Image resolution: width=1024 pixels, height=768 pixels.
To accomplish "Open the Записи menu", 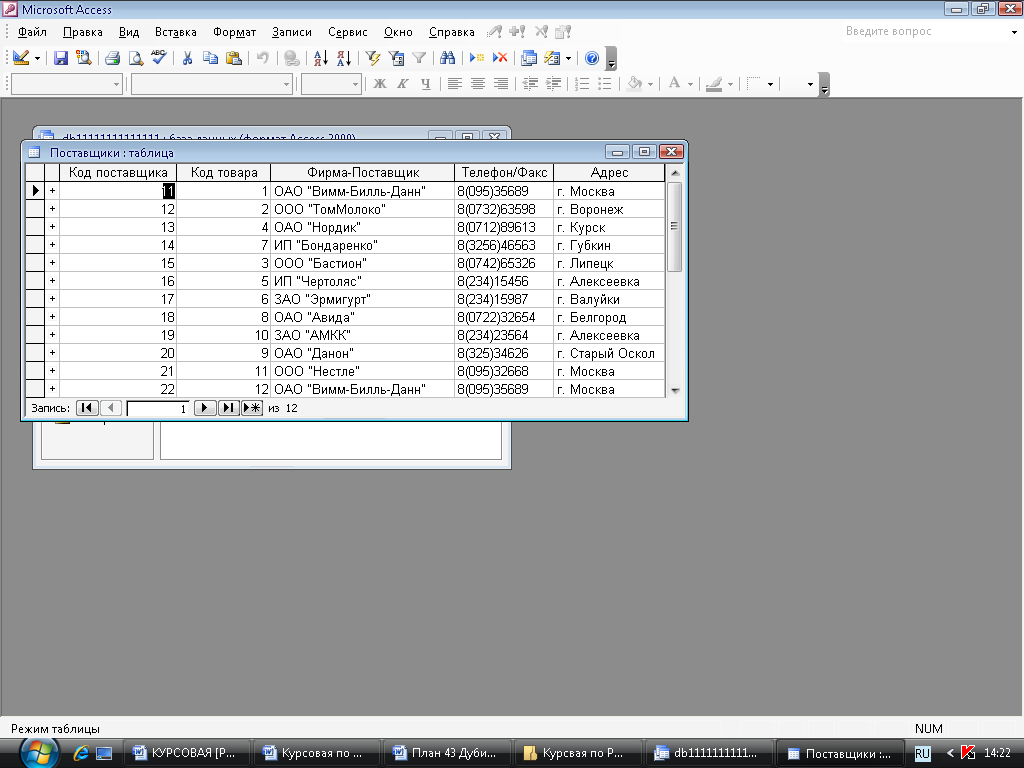I will point(292,32).
